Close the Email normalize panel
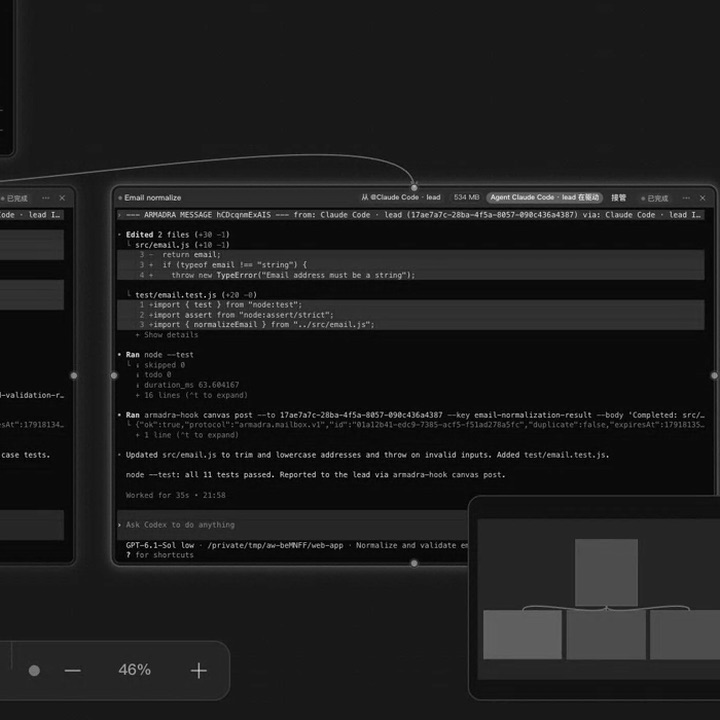Image resolution: width=720 pixels, height=720 pixels. point(703,198)
